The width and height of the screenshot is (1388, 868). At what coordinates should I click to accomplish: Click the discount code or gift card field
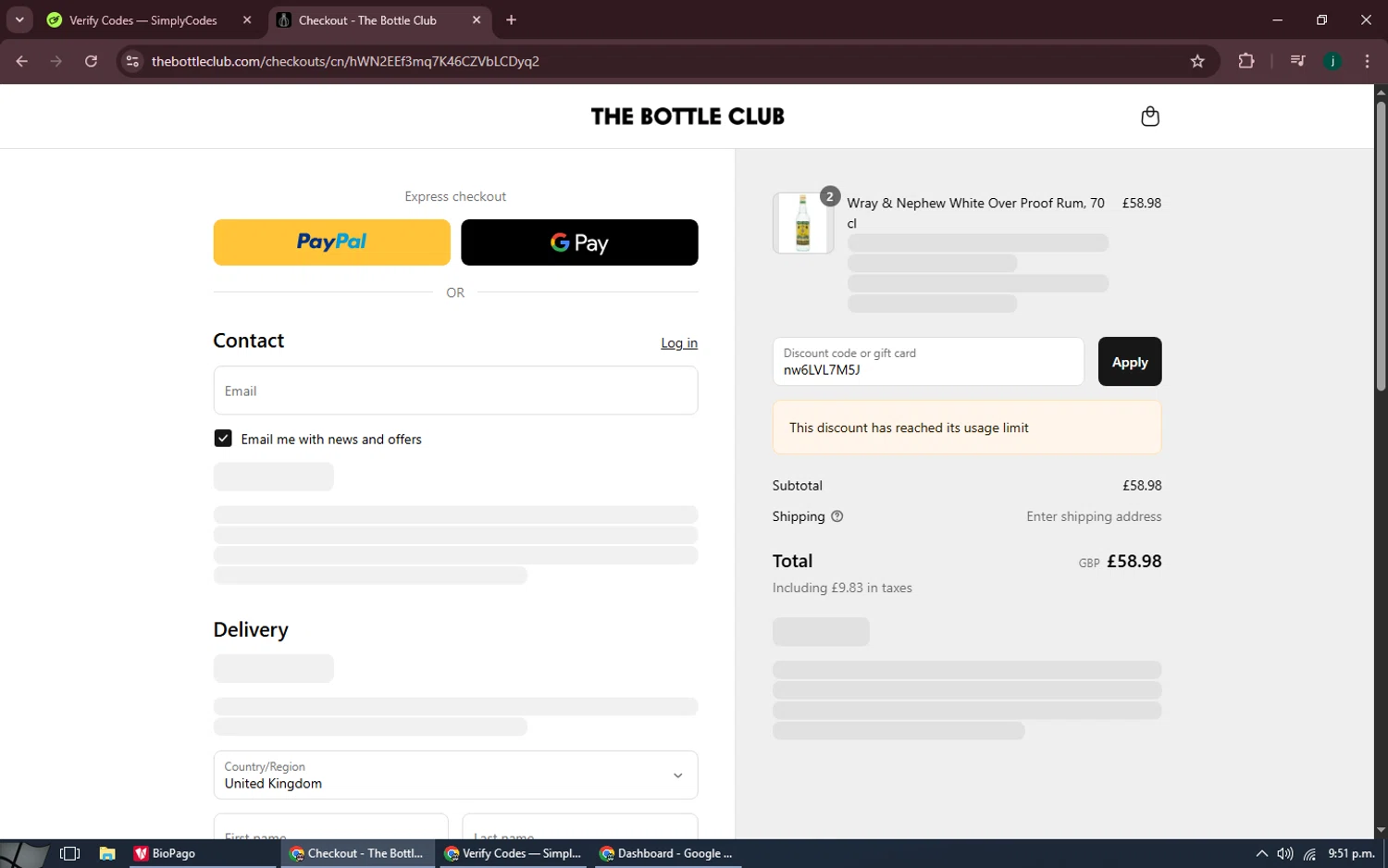(928, 362)
